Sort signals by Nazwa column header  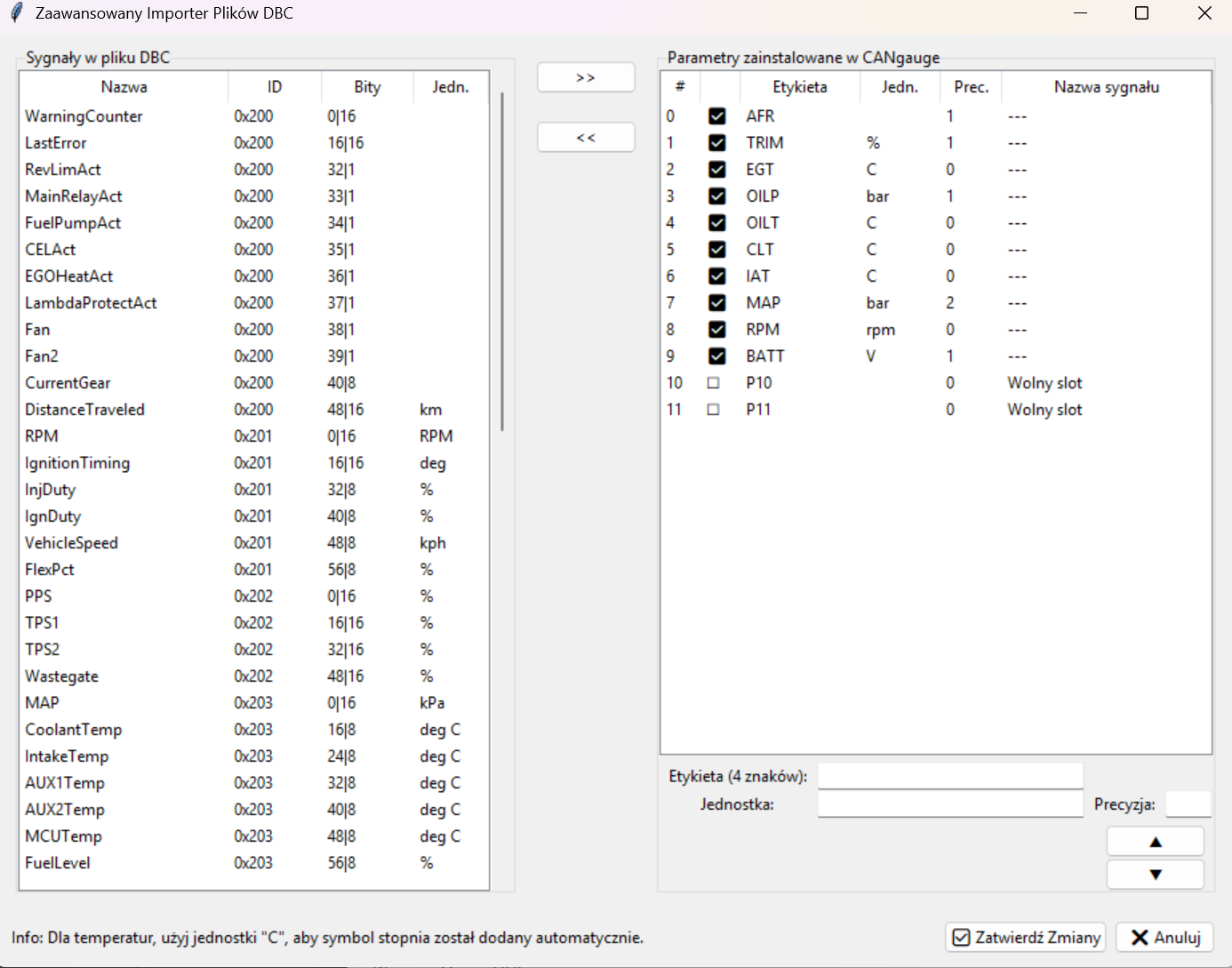(x=124, y=87)
